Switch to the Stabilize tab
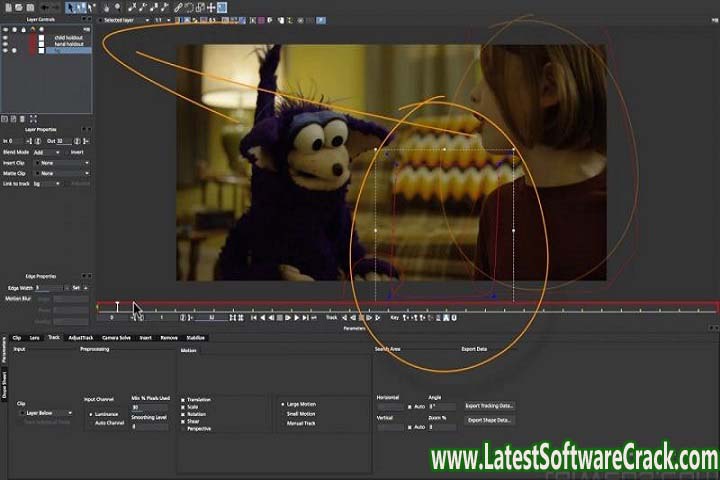This screenshot has height=480, width=720. (196, 338)
